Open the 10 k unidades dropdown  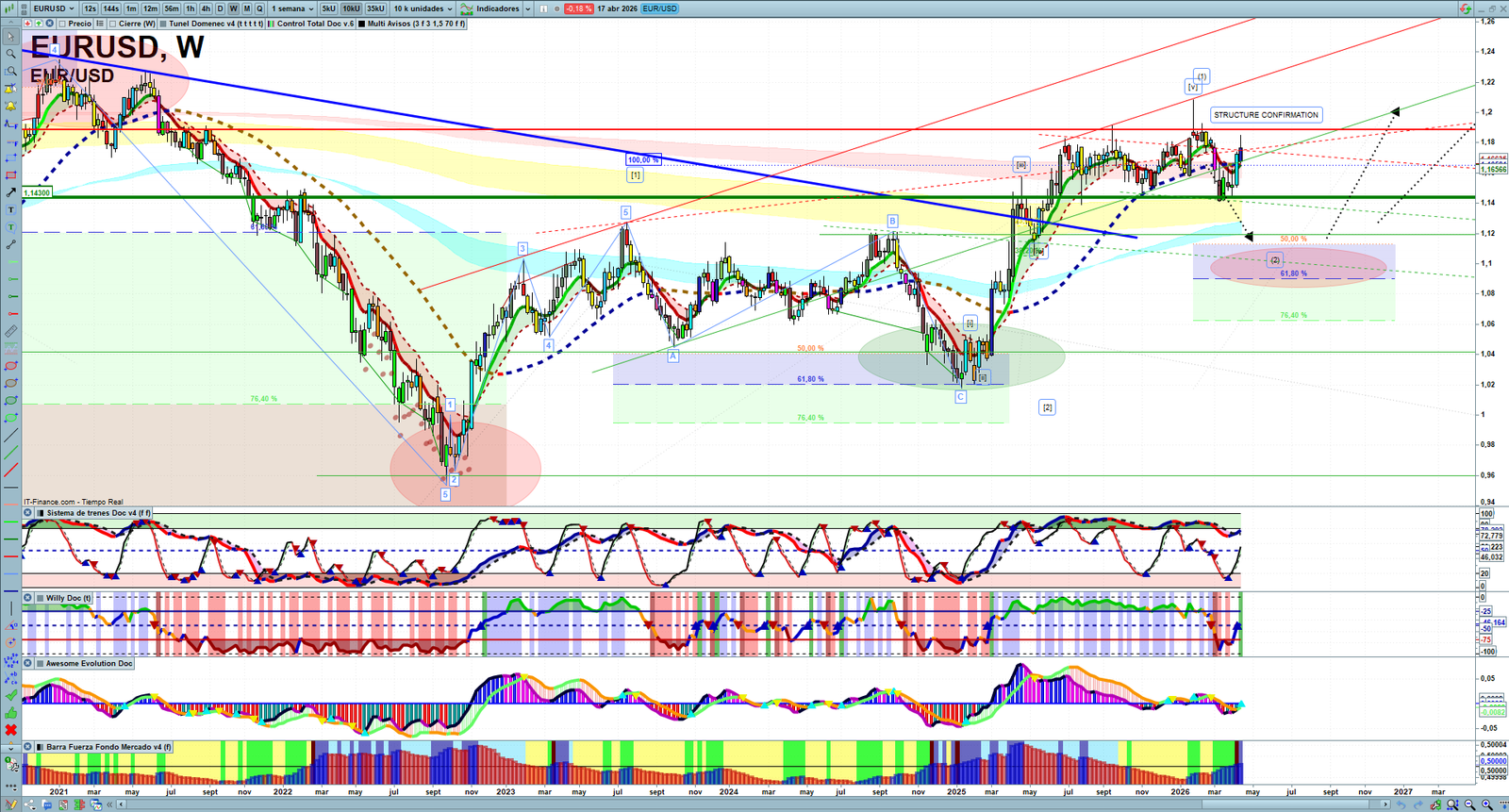tap(423, 8)
